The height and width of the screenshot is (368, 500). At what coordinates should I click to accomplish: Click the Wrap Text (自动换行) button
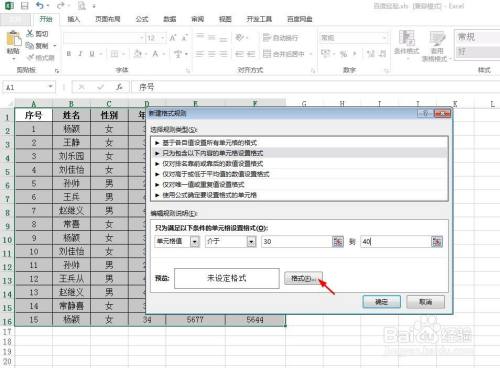click(281, 38)
